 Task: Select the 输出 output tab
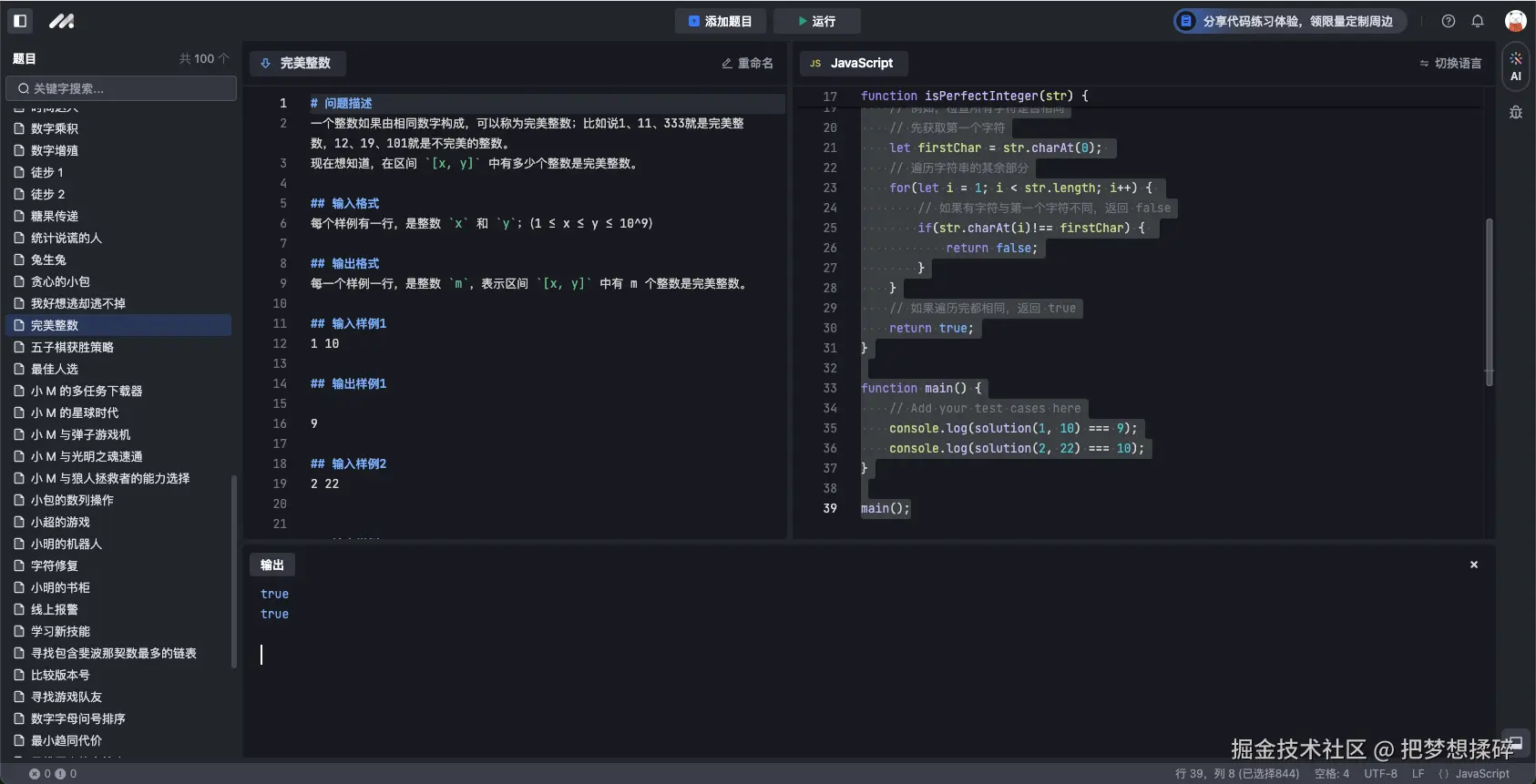271,565
